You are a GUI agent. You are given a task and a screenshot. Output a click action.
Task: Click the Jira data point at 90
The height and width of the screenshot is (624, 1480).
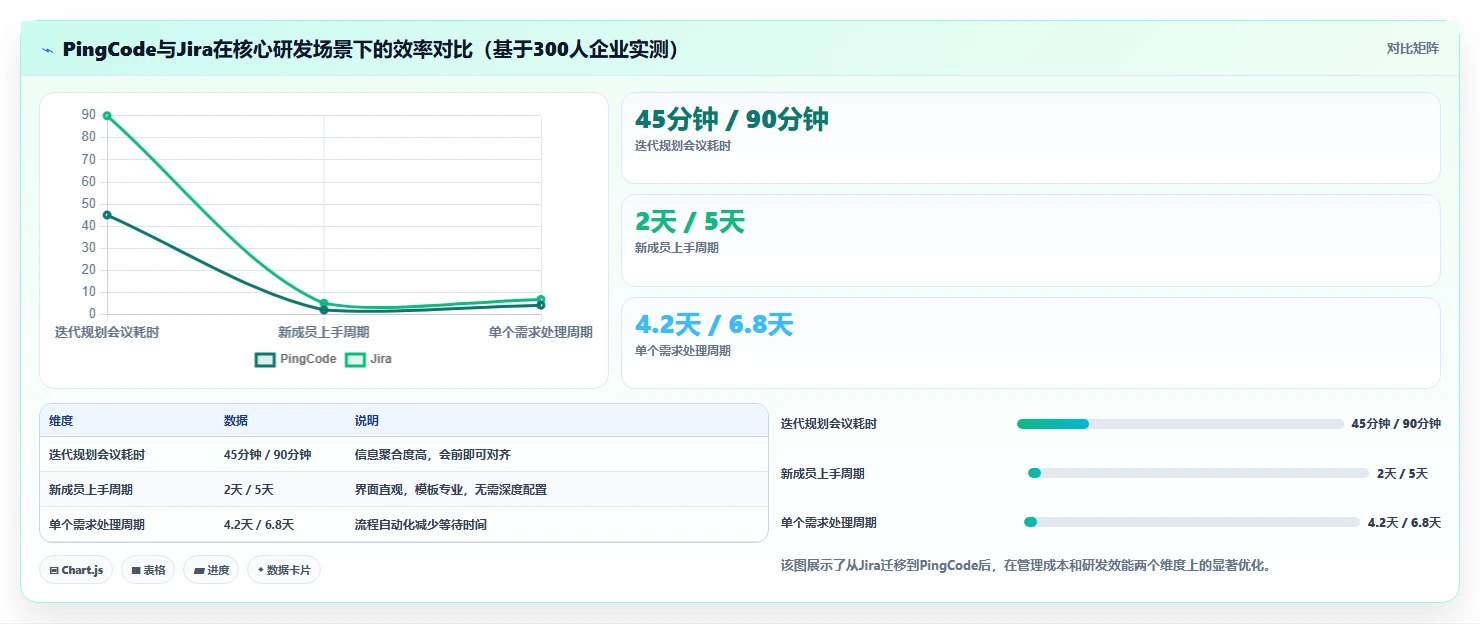pos(107,116)
